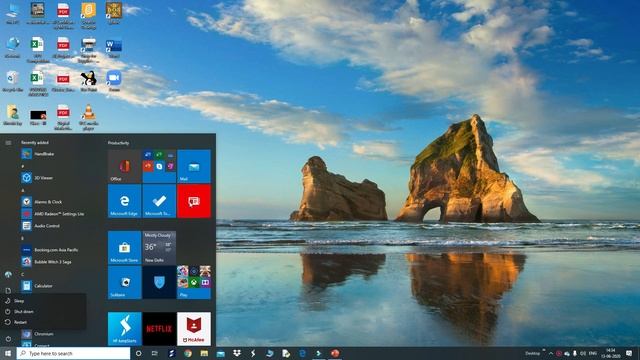Launch the Netflix tile
This screenshot has height=360, width=640.
[x=159, y=329]
